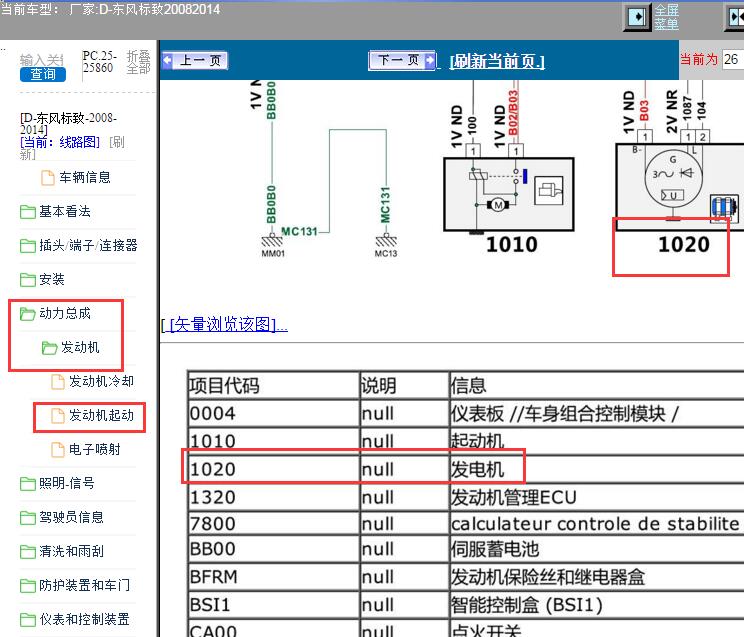Click the BSI1 code cell in table
Viewport: 744px width, 637px height.
pos(273,605)
